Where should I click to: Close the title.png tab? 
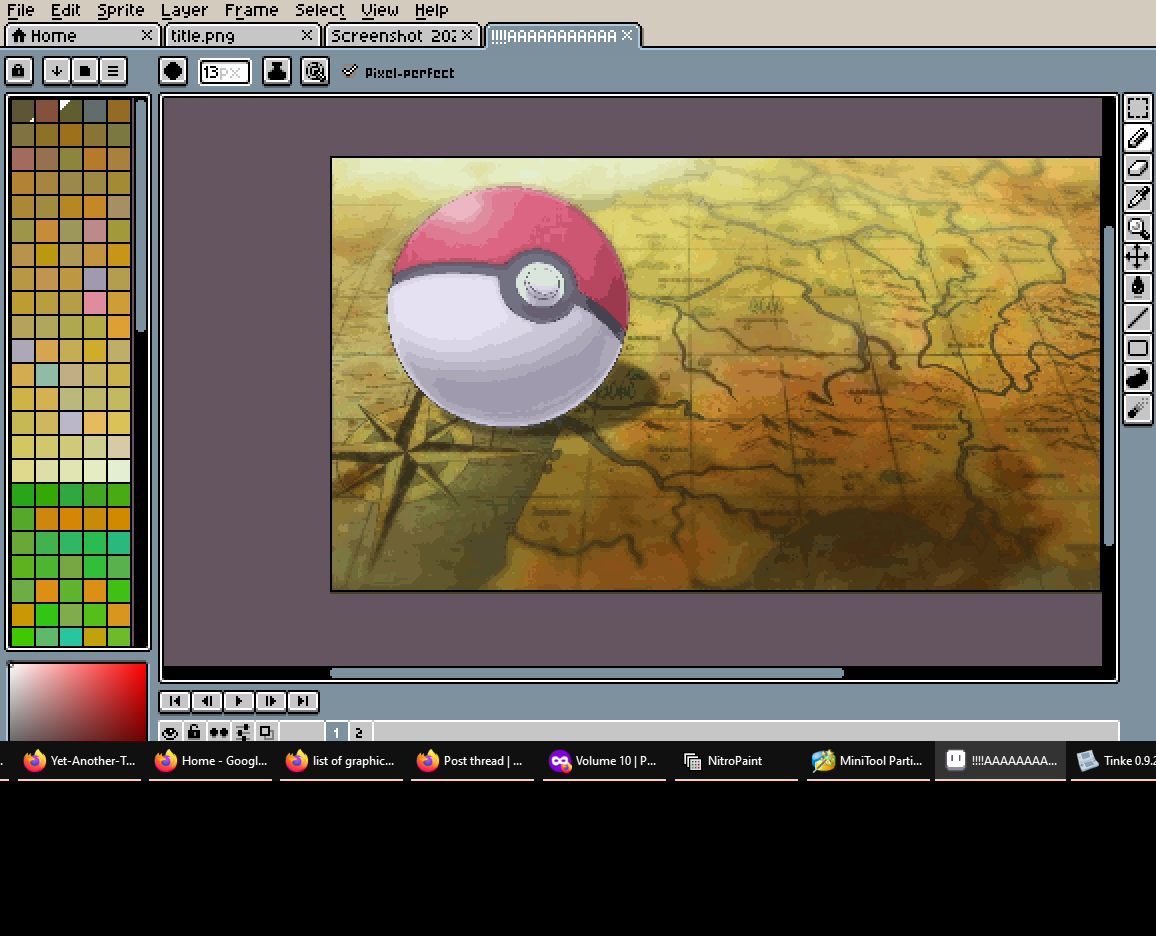coord(307,35)
